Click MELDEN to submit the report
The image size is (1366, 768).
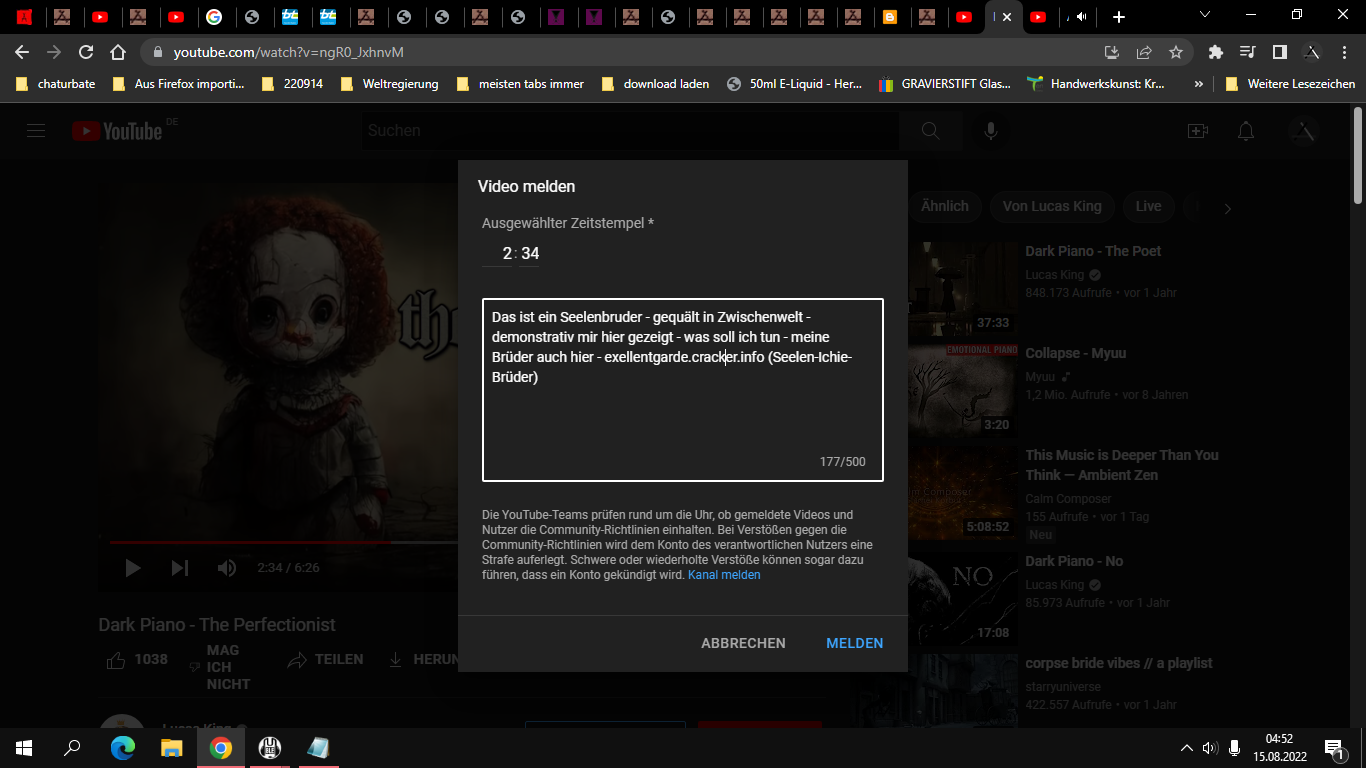coord(854,643)
